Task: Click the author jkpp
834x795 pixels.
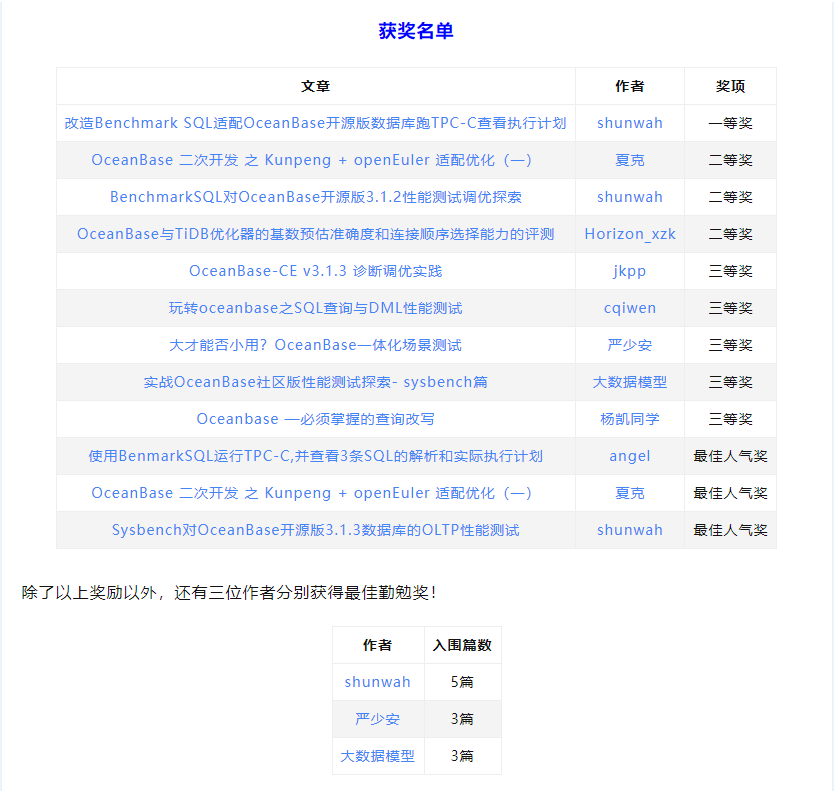Action: pos(630,271)
